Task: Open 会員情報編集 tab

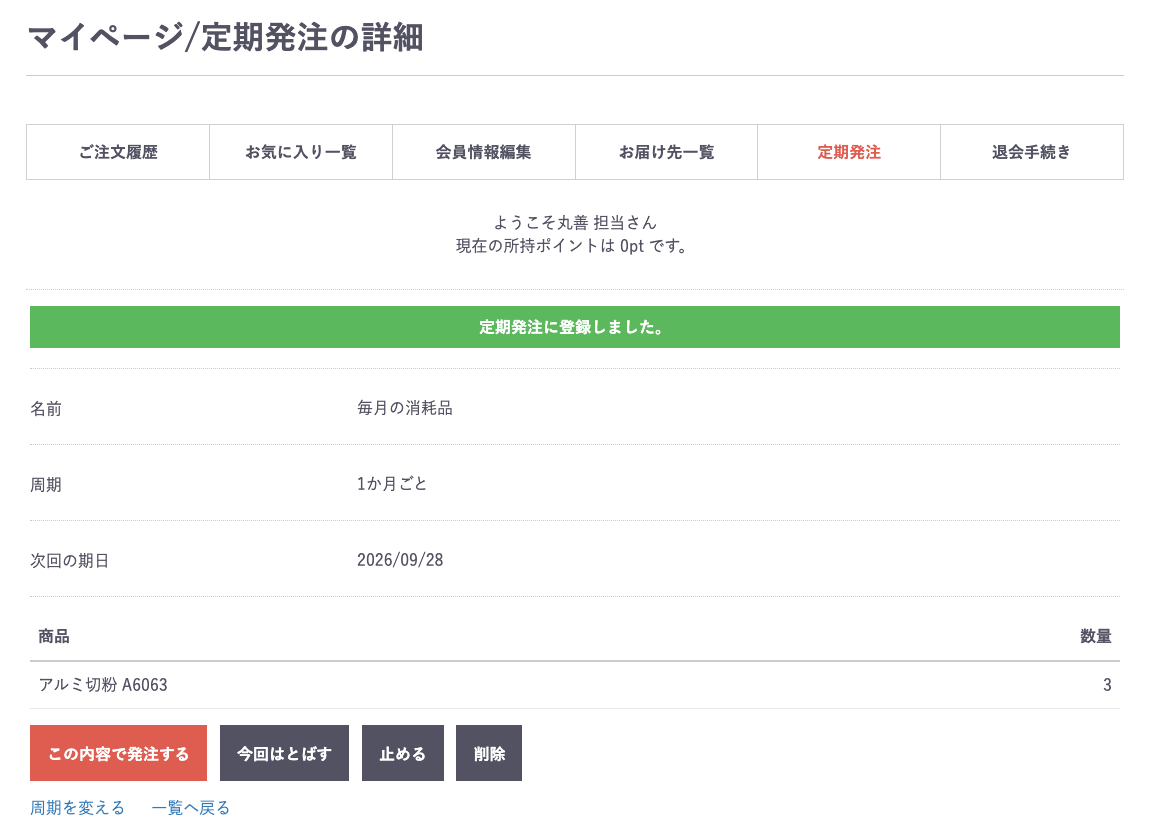Action: point(483,152)
